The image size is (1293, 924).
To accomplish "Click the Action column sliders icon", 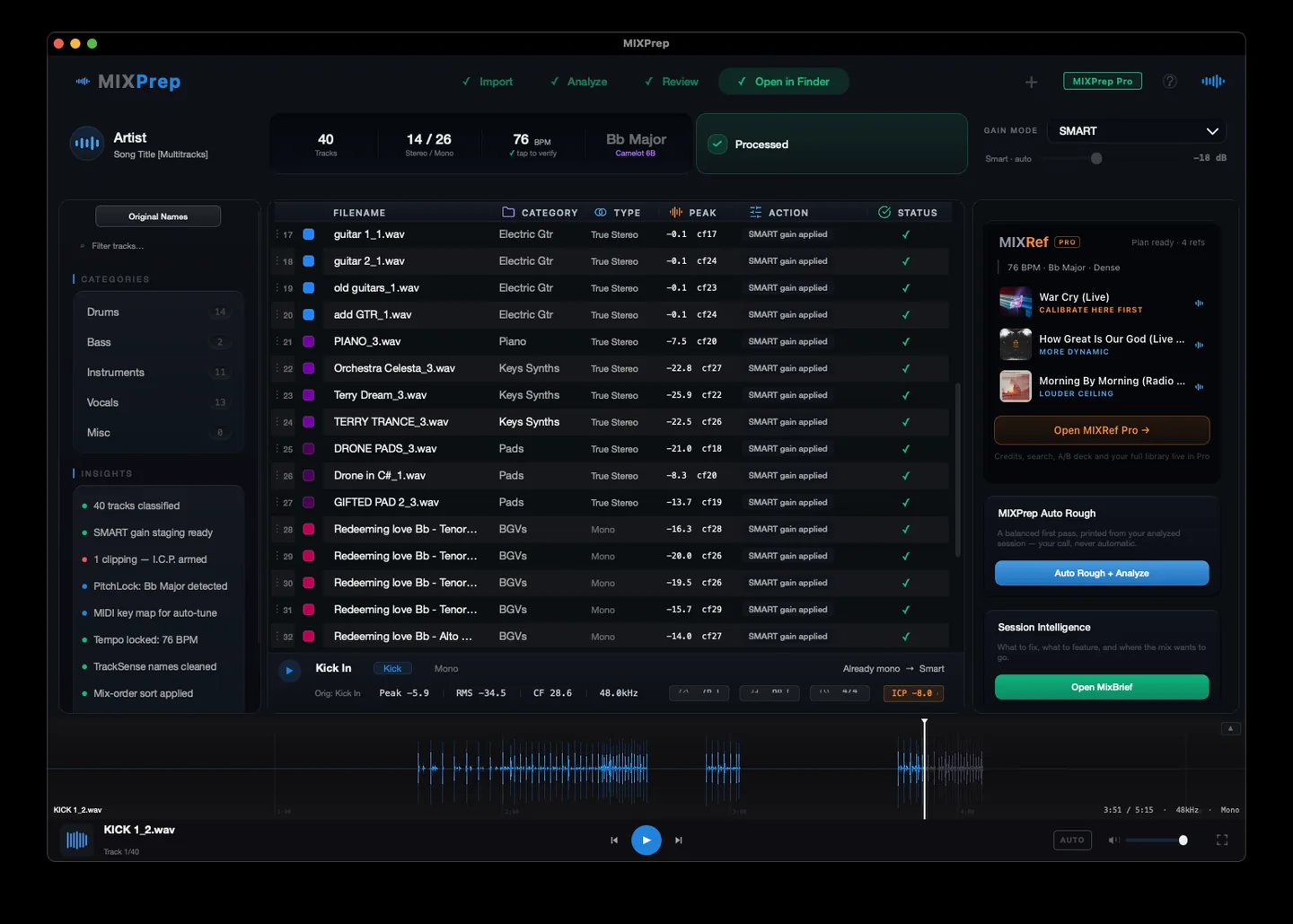I will (755, 213).
